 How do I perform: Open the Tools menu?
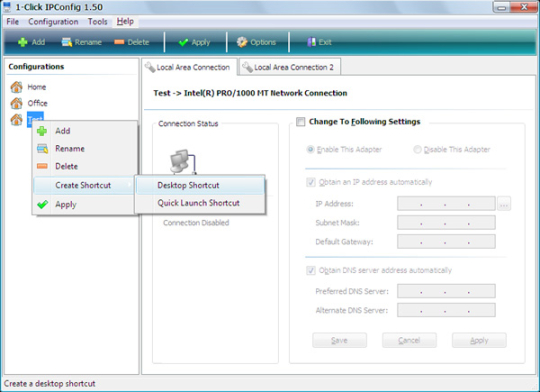pyautogui.click(x=97, y=22)
